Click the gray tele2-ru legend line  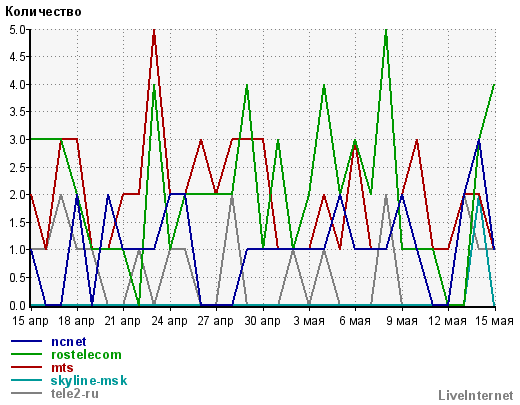27,393
